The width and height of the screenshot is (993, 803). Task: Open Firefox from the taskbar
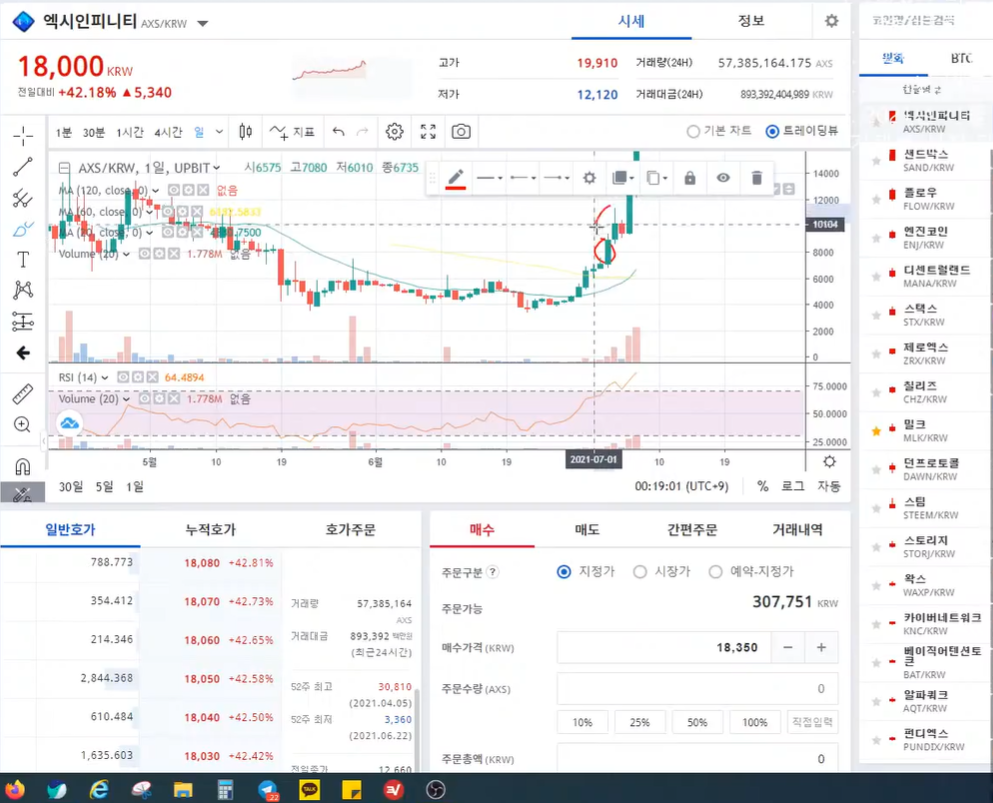coord(15,790)
